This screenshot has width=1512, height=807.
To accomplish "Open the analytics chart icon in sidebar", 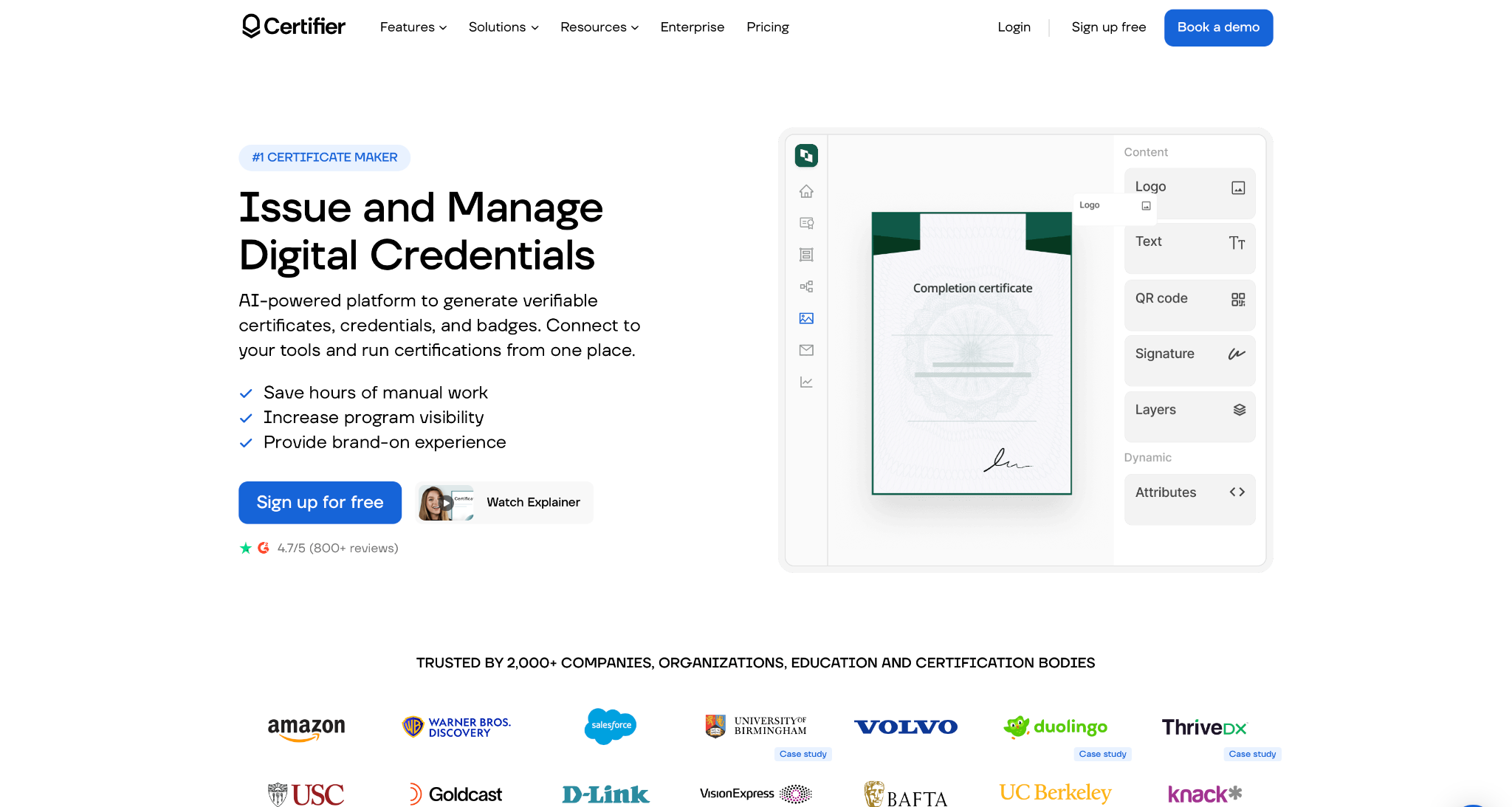I will (x=806, y=382).
